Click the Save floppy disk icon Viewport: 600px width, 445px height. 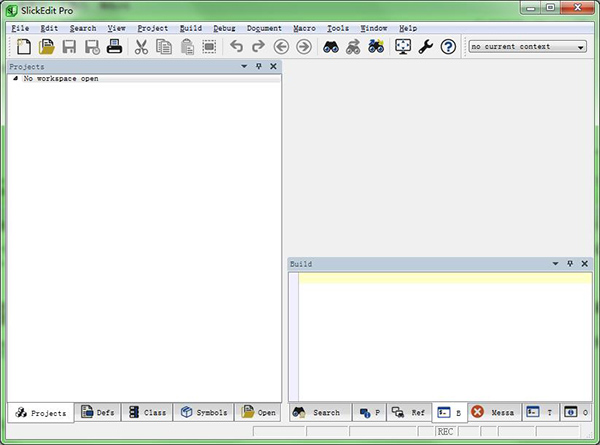pos(69,47)
